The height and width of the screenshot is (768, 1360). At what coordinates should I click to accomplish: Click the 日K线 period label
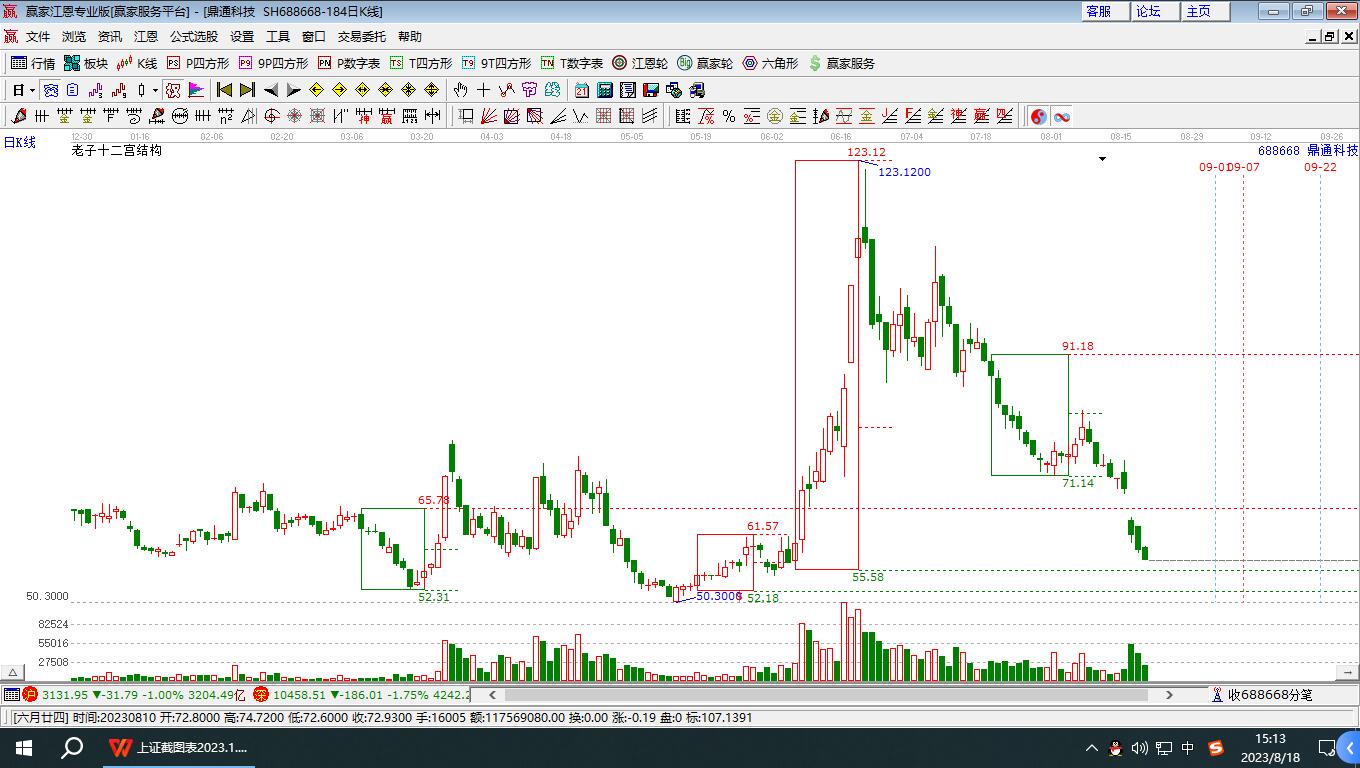tap(19, 142)
